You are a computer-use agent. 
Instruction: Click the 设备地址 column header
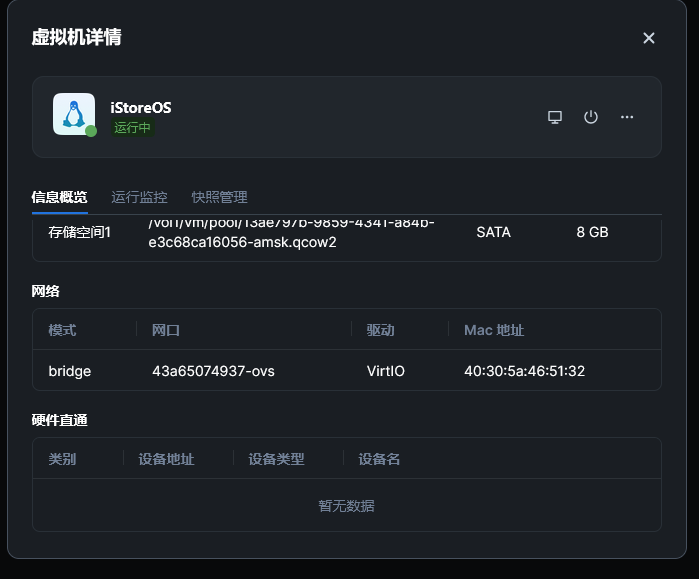coord(166,459)
